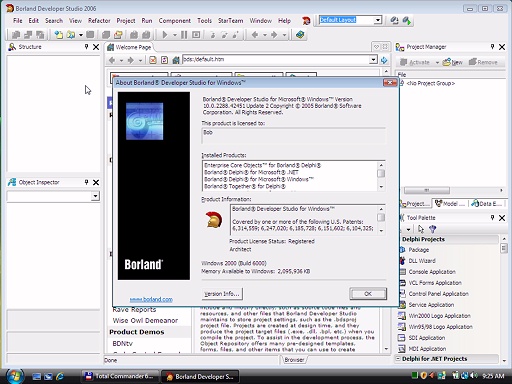Screen dimensions: 512x384
Task: Open the Tools menu
Action: 204,21
